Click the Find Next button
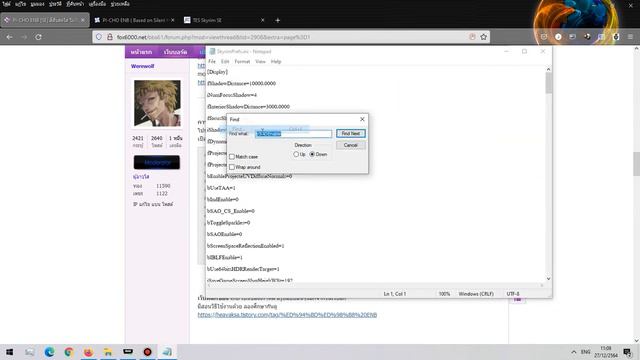The image size is (640, 360). point(351,133)
